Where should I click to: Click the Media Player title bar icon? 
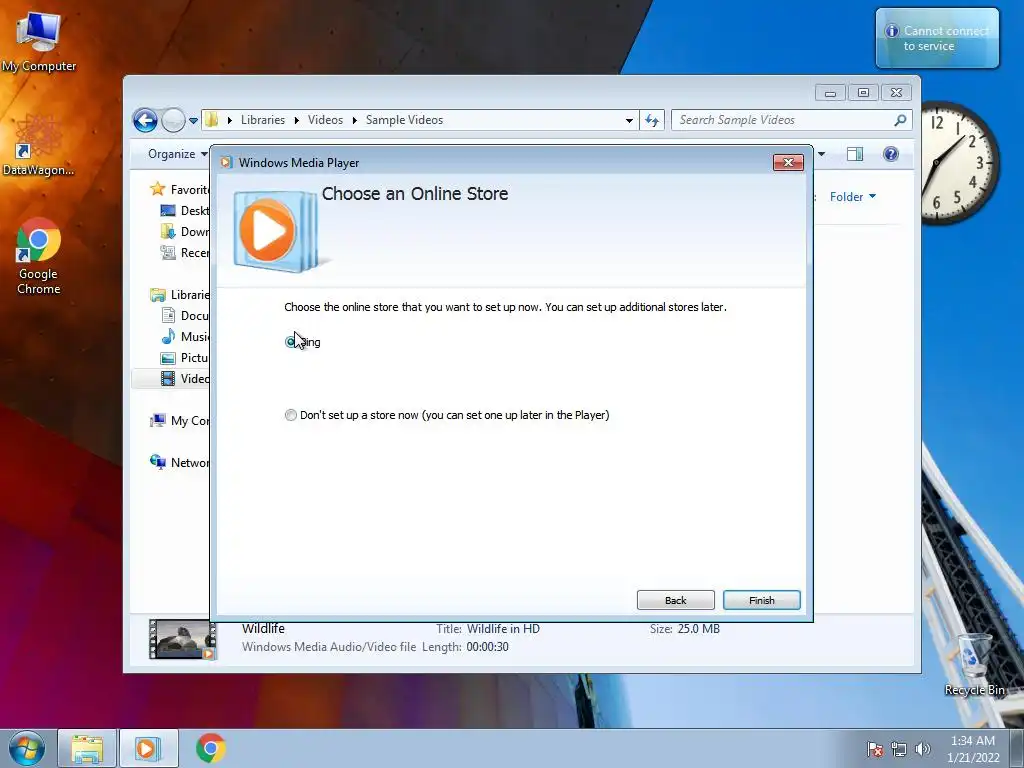click(x=226, y=163)
